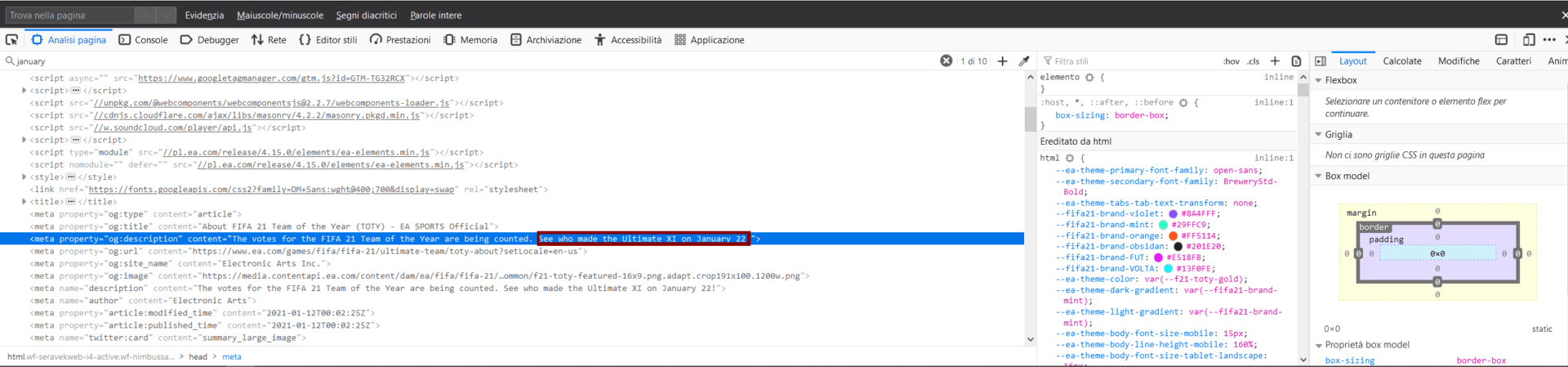Show hidden content of first collapsed script
Image resolution: width=1568 pixels, height=367 pixels.
[x=76, y=91]
